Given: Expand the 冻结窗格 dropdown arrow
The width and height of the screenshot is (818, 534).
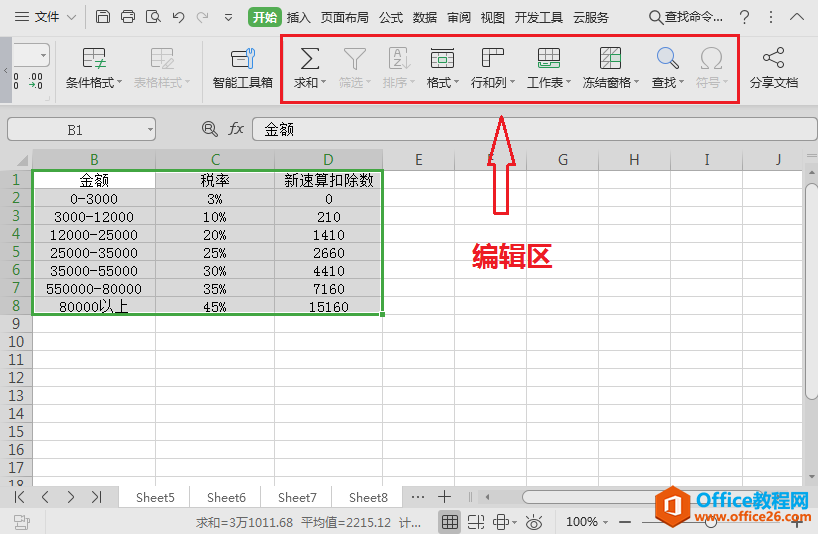Looking at the screenshot, I should point(636,82).
